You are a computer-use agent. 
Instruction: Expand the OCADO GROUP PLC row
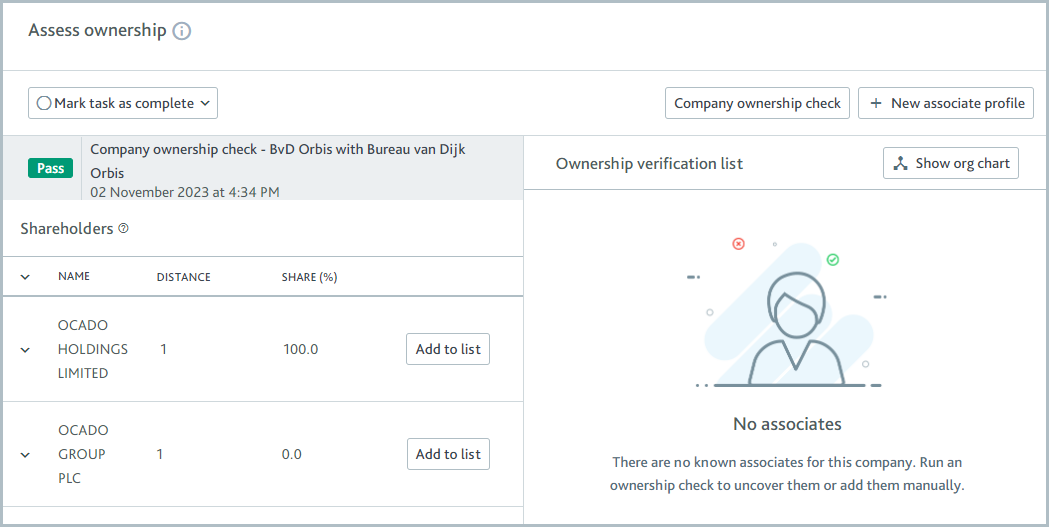click(25, 455)
